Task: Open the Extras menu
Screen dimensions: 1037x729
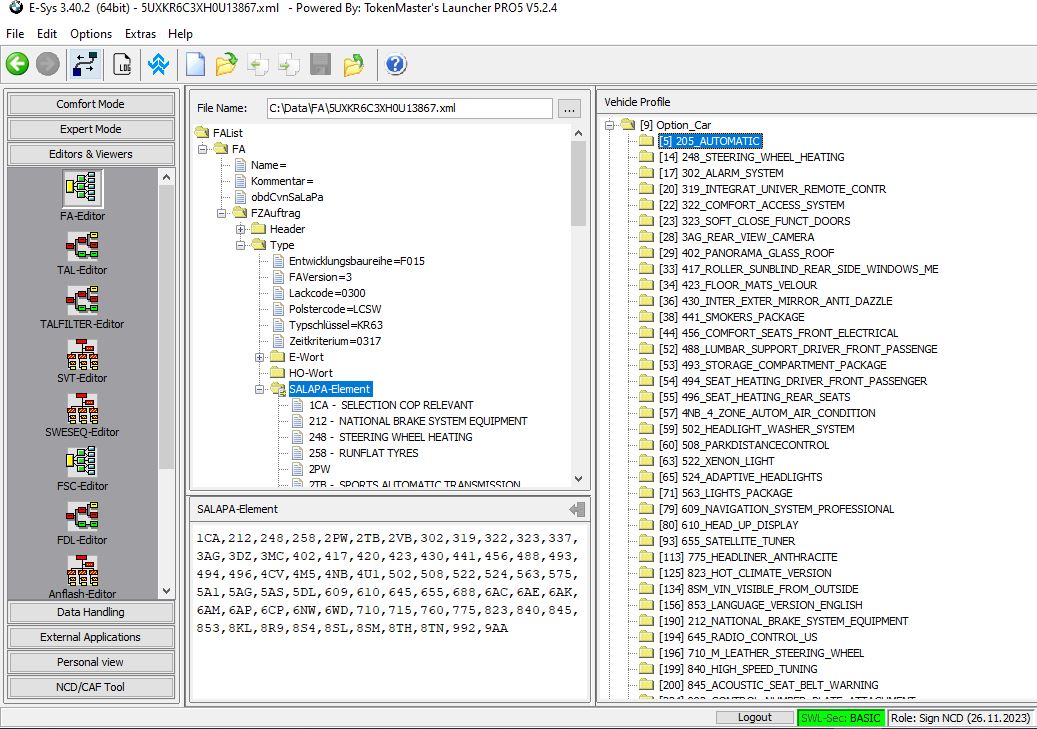Action: 140,33
